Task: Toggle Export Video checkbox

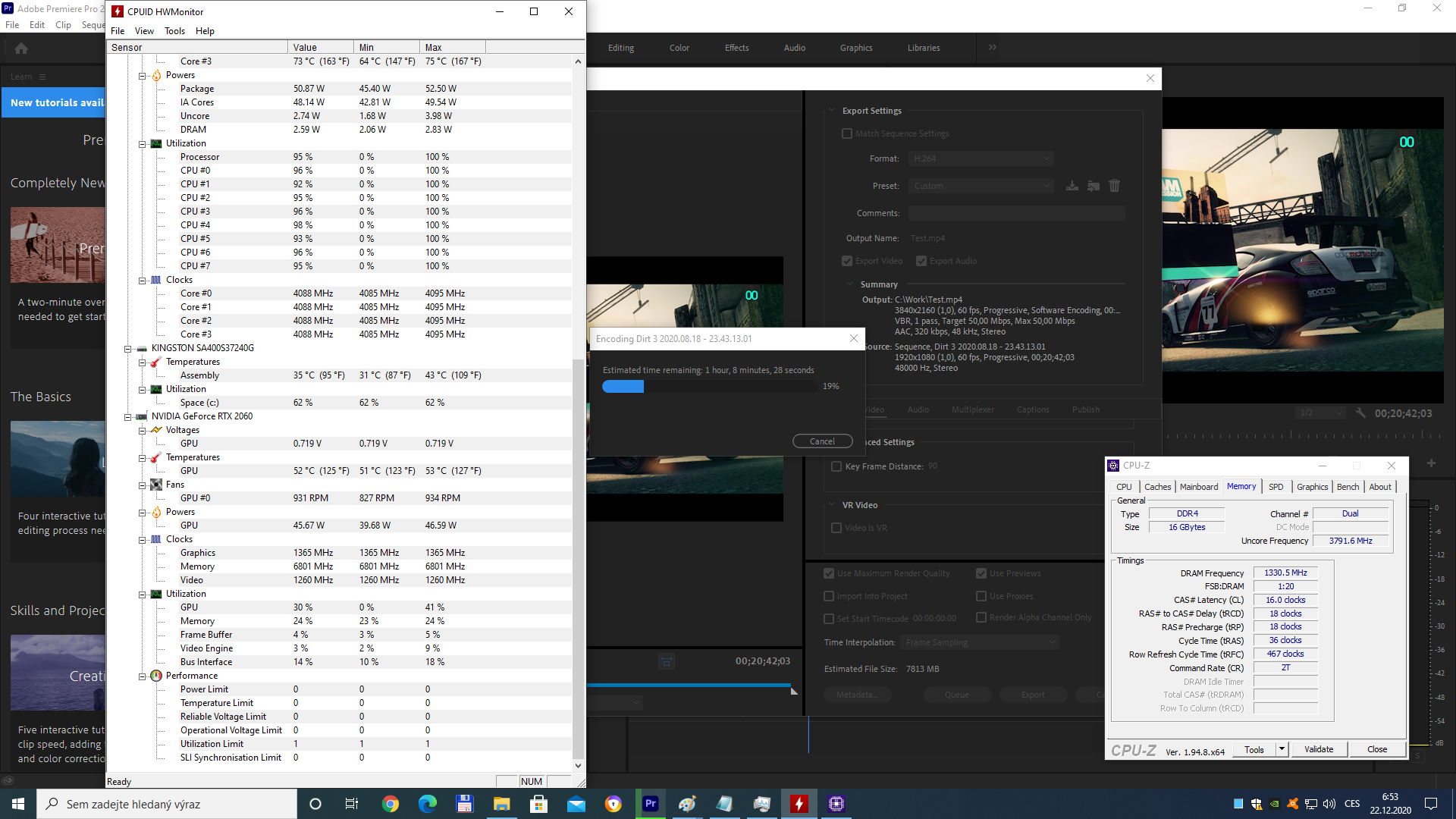Action: 847,261
